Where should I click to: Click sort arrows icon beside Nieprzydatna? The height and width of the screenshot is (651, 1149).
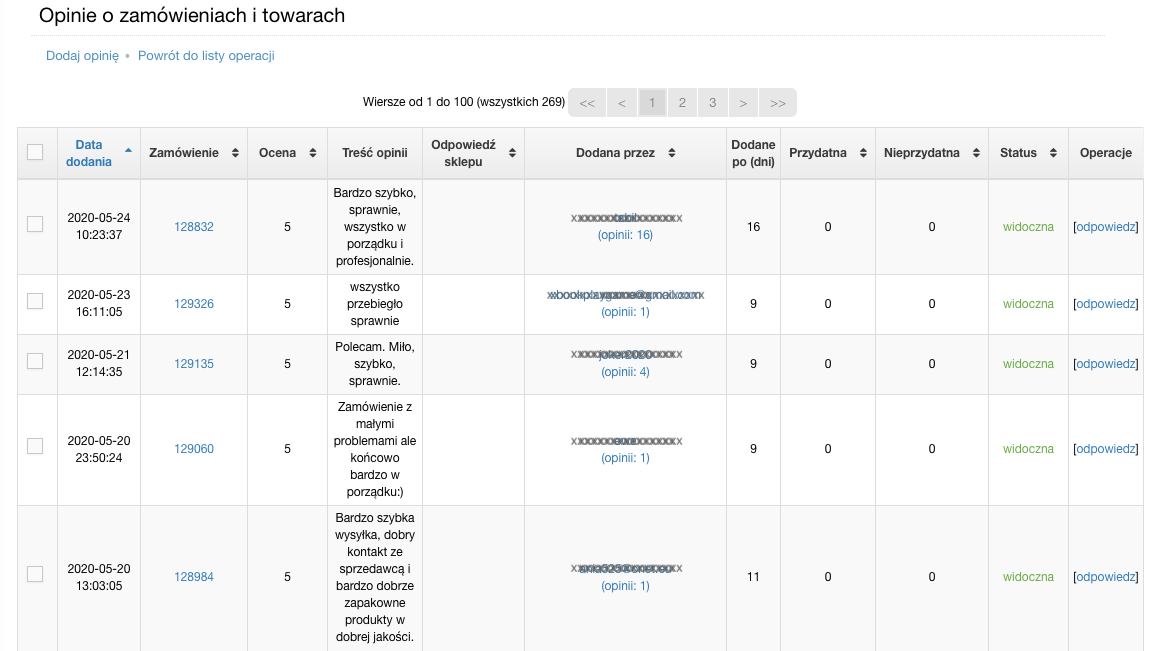coord(976,152)
